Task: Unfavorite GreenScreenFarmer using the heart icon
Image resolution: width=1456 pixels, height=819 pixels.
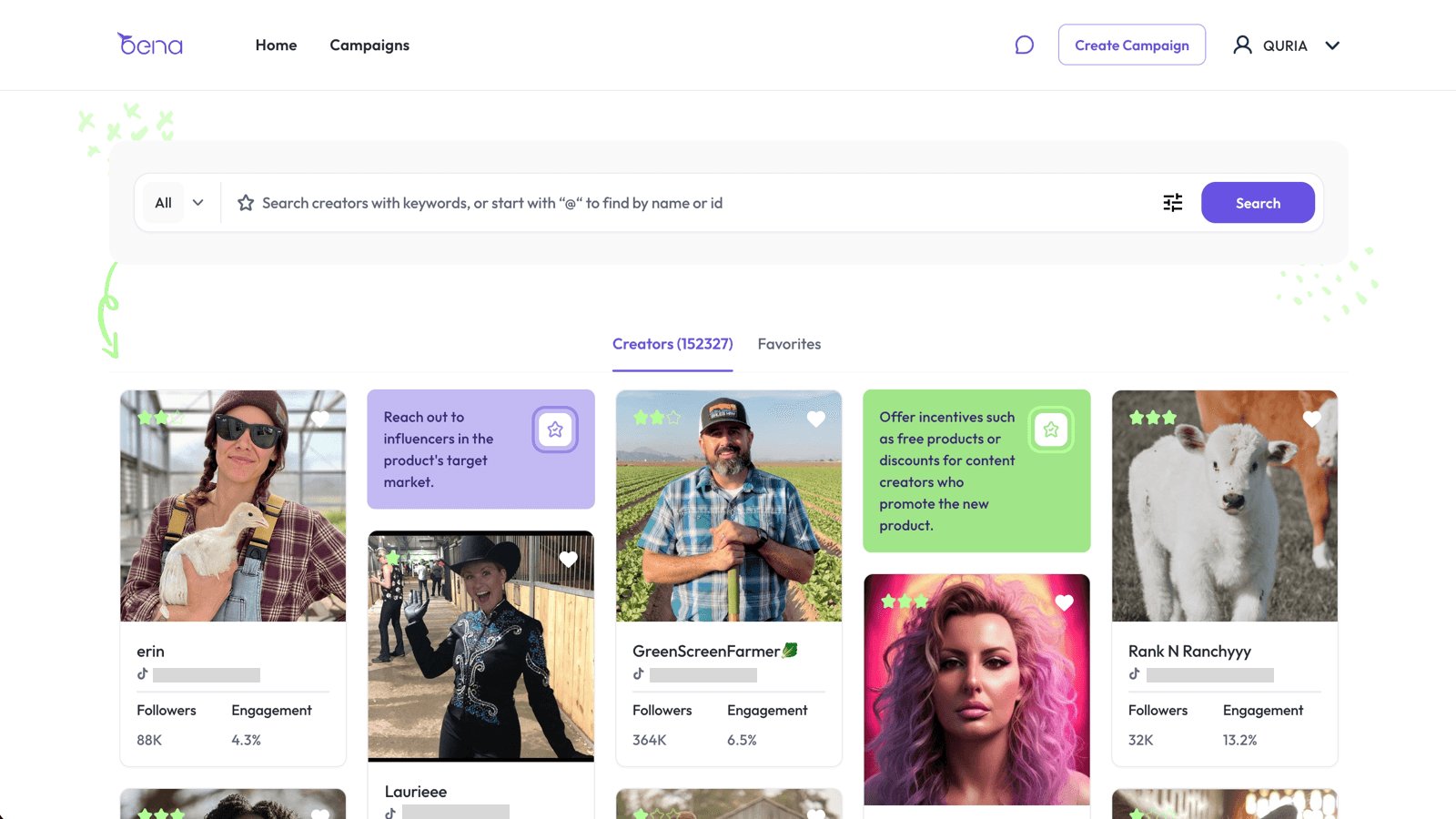Action: click(816, 420)
